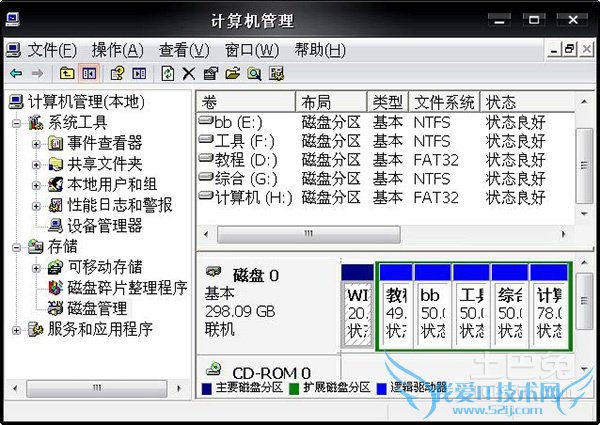Open the properties help toolbar icon
Viewport: 600px width, 425px height.
point(117,73)
